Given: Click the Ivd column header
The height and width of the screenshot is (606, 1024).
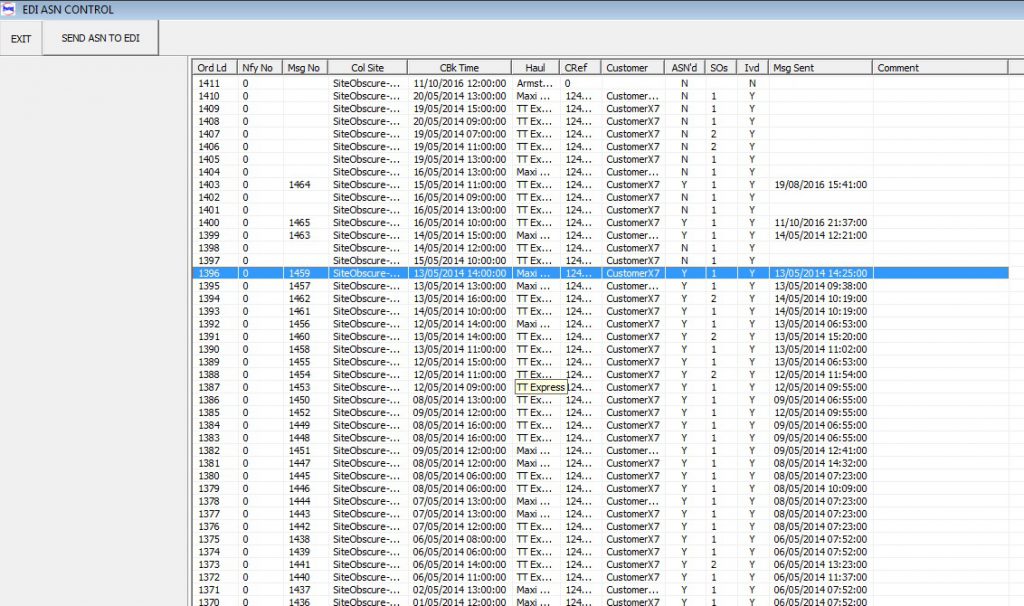Looking at the screenshot, I should [x=751, y=68].
